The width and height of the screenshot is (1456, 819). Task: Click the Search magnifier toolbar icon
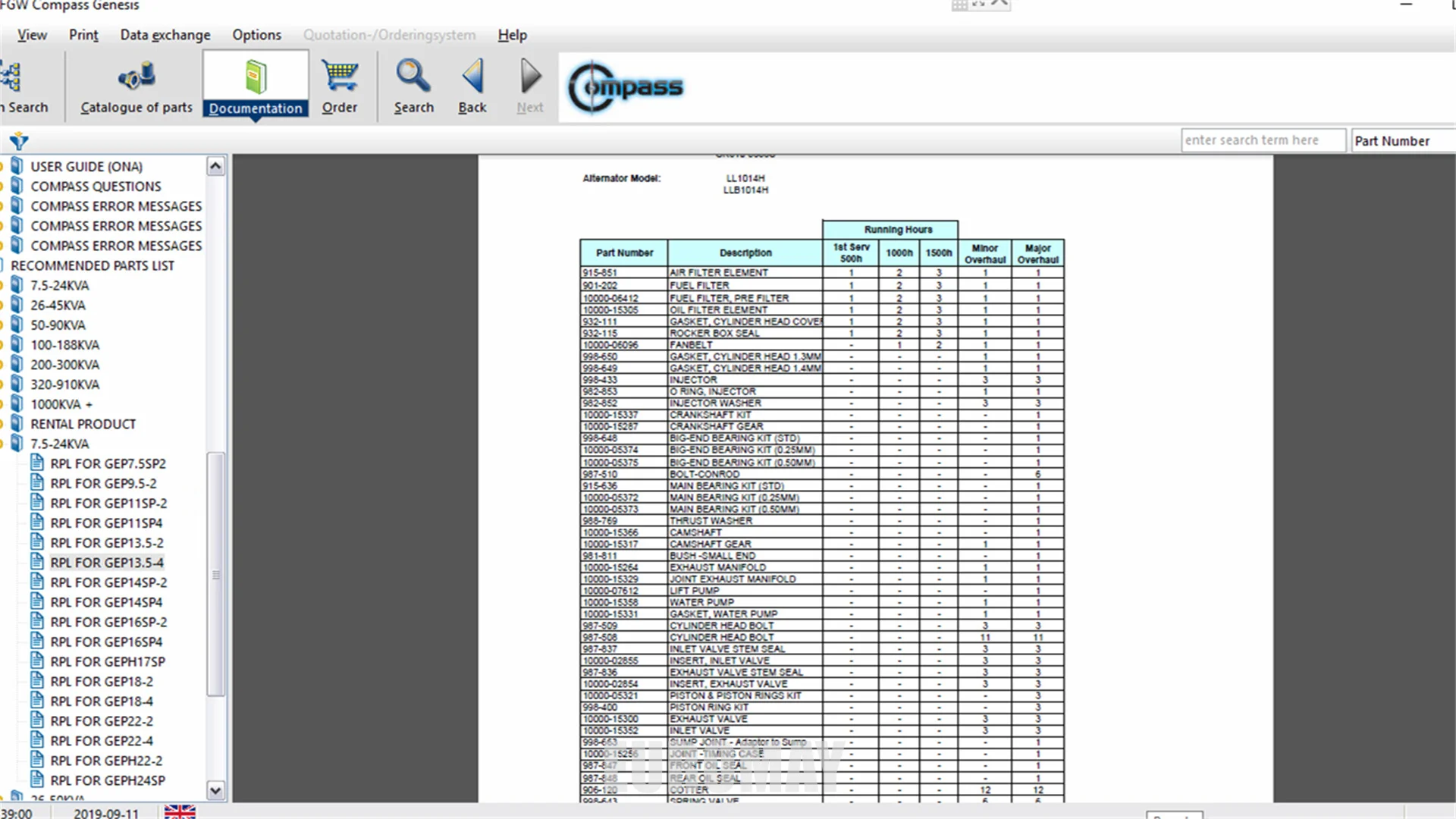coord(413,77)
